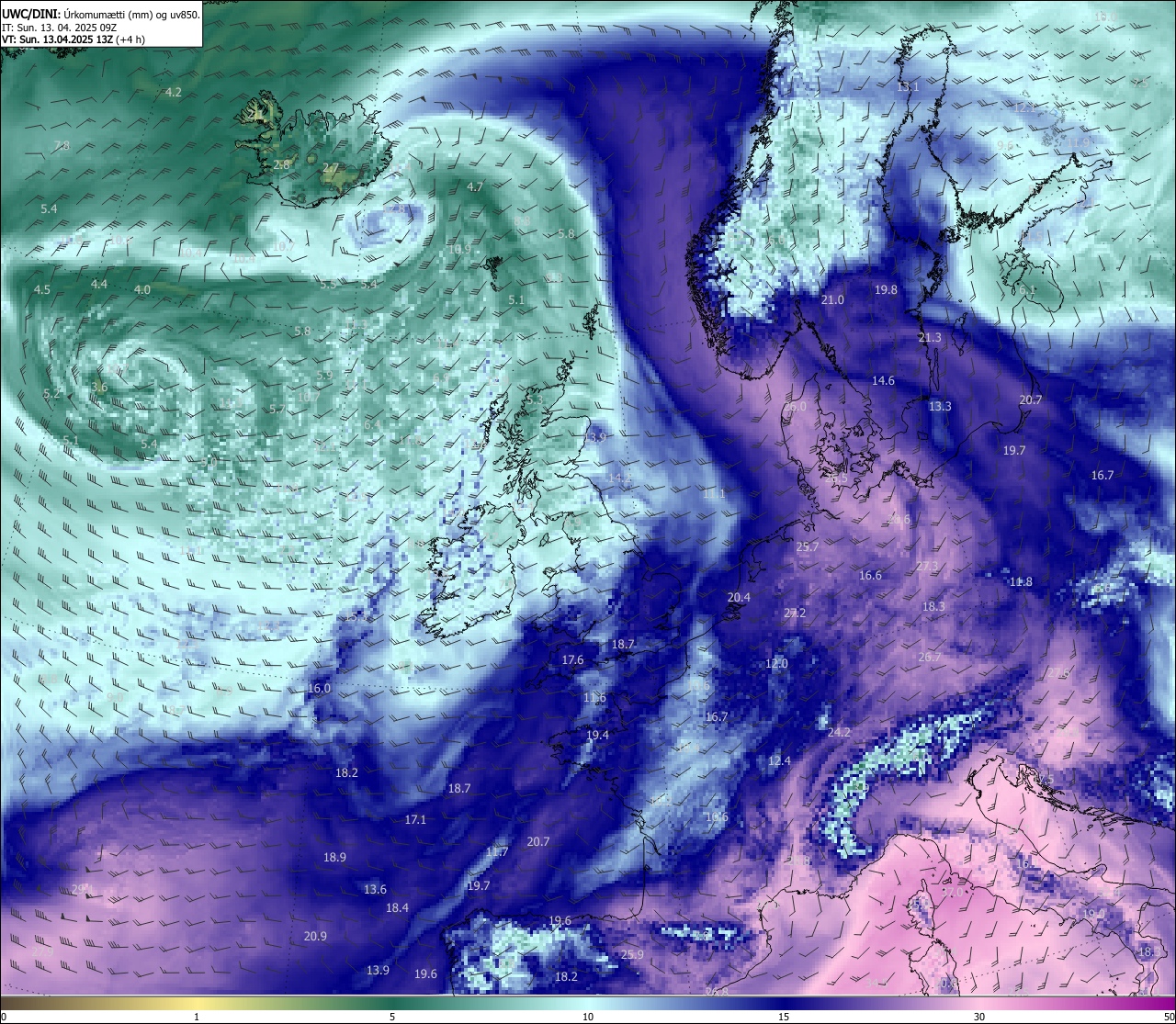
Task: Click the 24.2 value label
Action: pos(839,732)
